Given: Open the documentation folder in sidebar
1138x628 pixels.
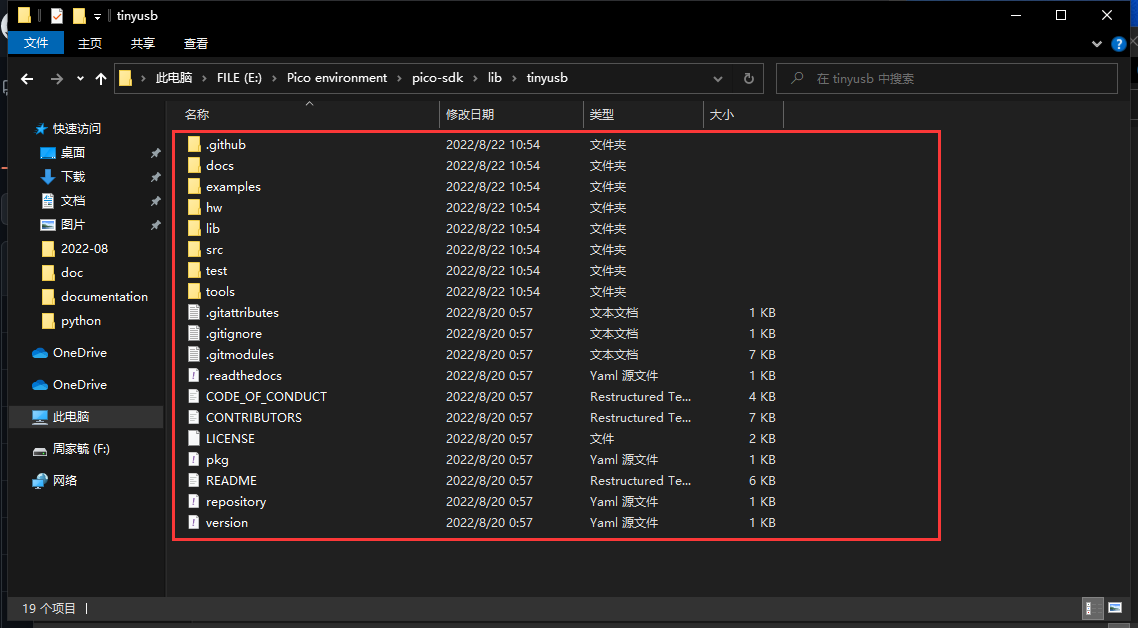Looking at the screenshot, I should click(x=105, y=296).
